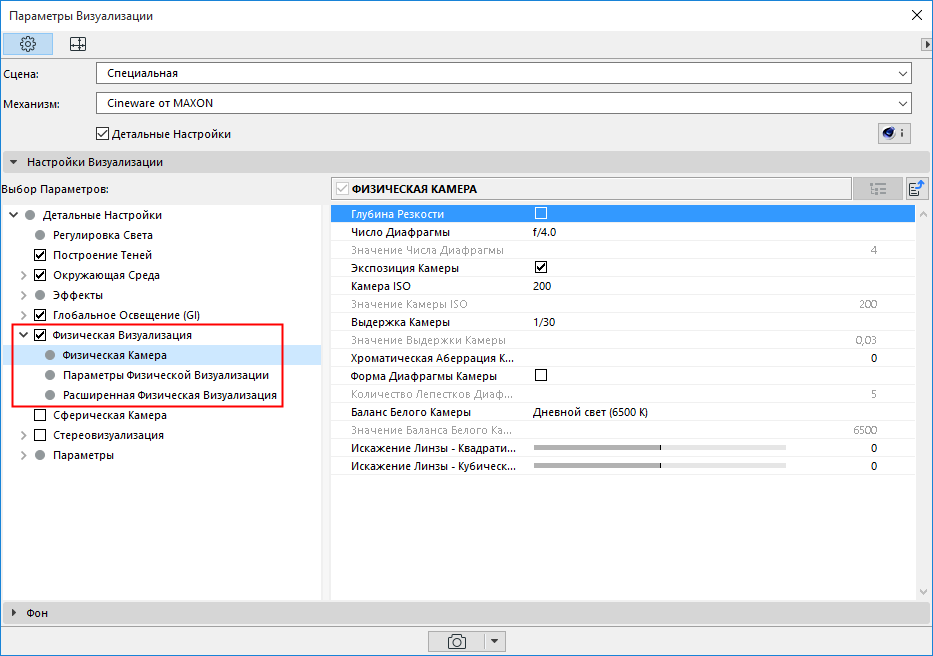Enable the Форма Диафрагмы Камеры checkbox
This screenshot has height=656, width=933.
541,375
